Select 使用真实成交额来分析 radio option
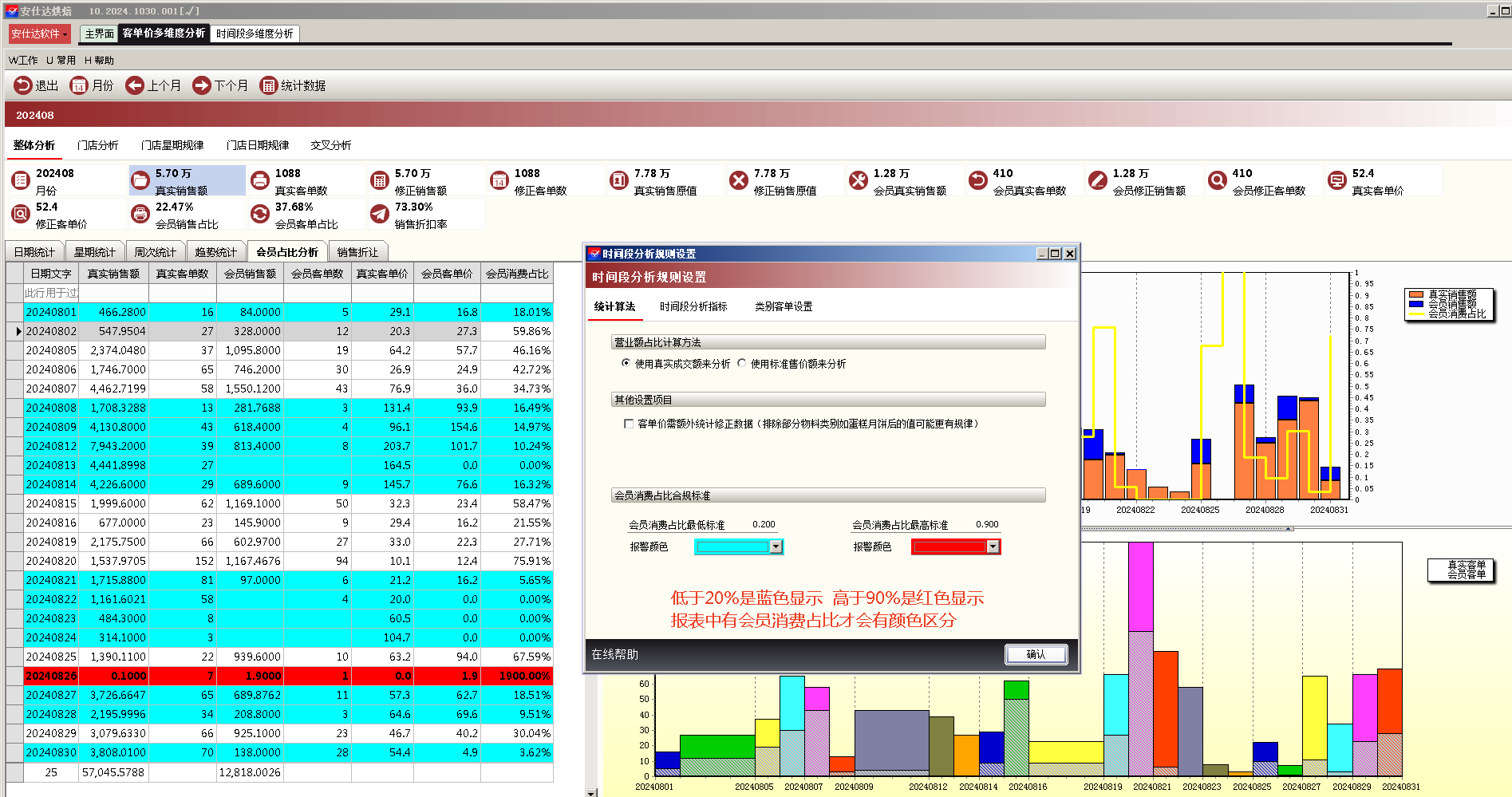1512x797 pixels. 626,363
